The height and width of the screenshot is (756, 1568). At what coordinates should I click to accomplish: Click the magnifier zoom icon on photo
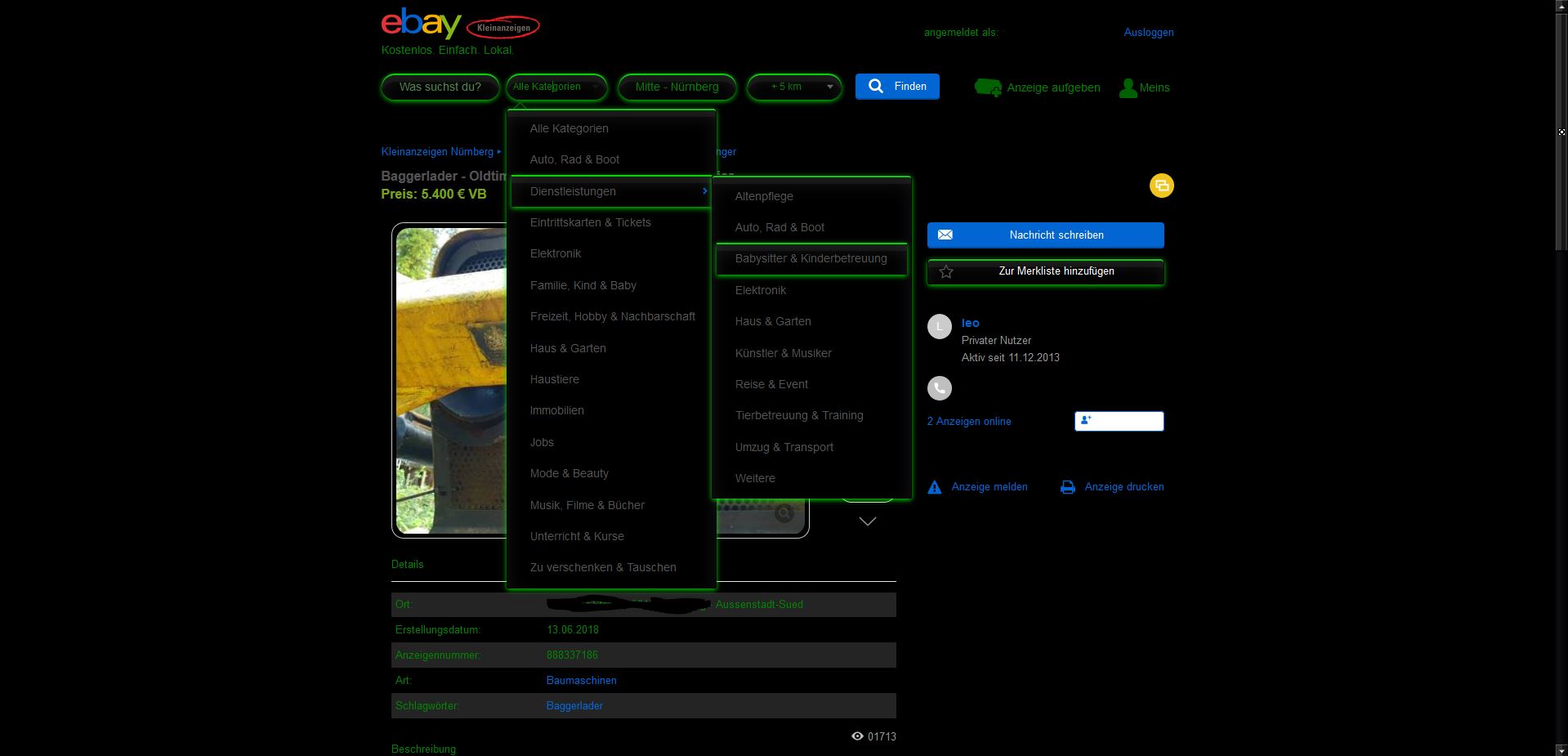pos(784,513)
